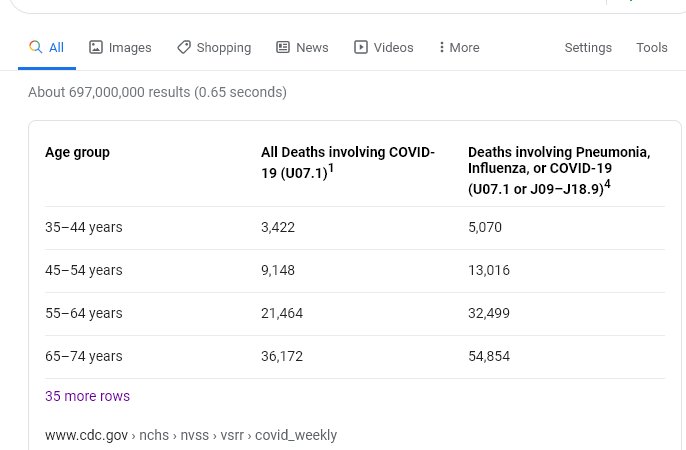Screen dimensions: 686x450
Task: Select the value 54,854
Action: tap(489, 356)
